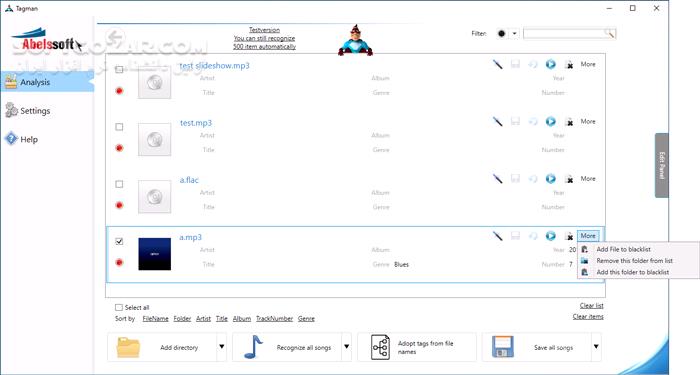Click the magic wand icon for a.flac
700x375 pixels.
(497, 179)
